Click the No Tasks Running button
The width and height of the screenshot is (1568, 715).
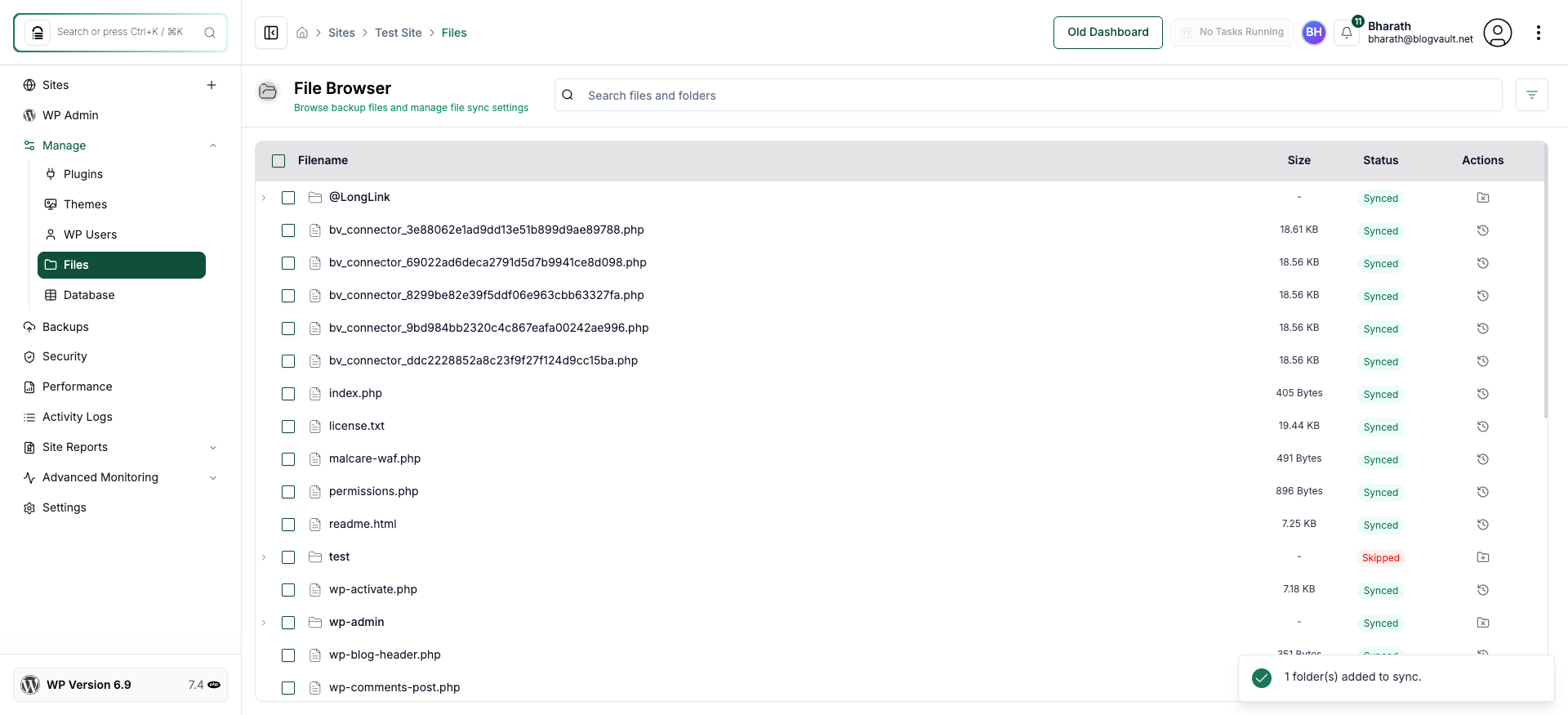pos(1232,33)
